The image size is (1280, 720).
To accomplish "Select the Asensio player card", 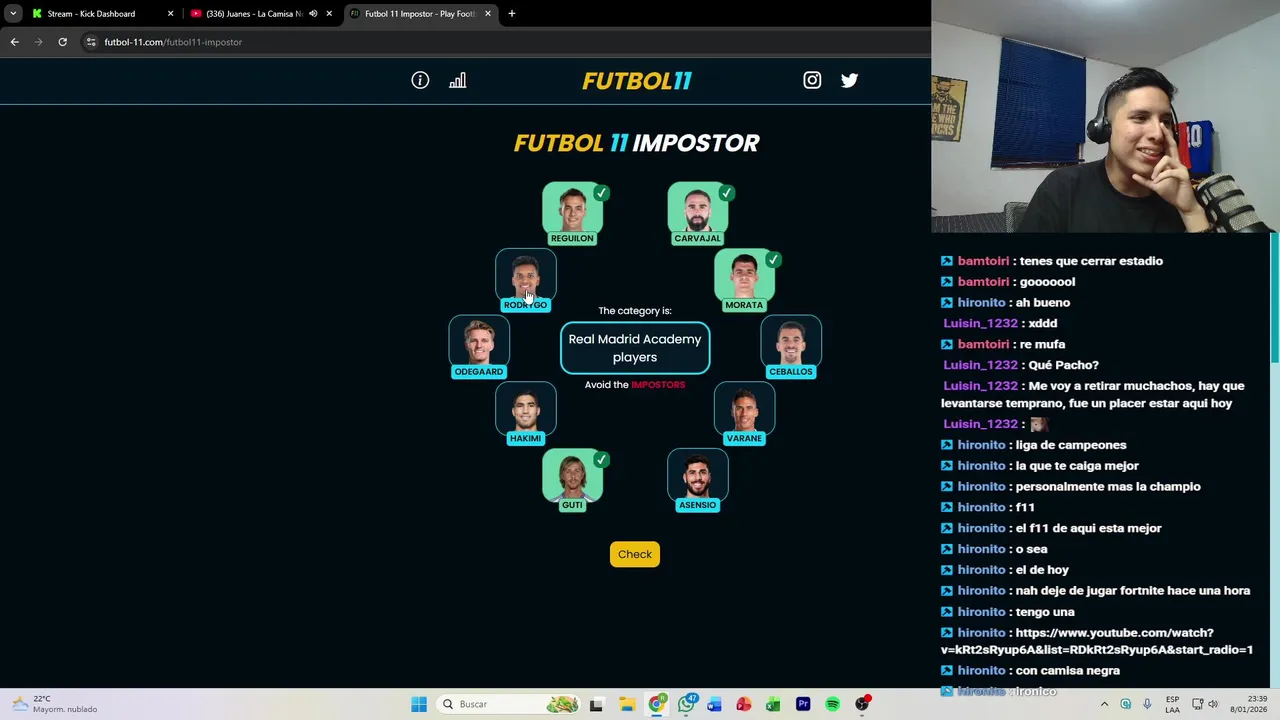I will (697, 480).
